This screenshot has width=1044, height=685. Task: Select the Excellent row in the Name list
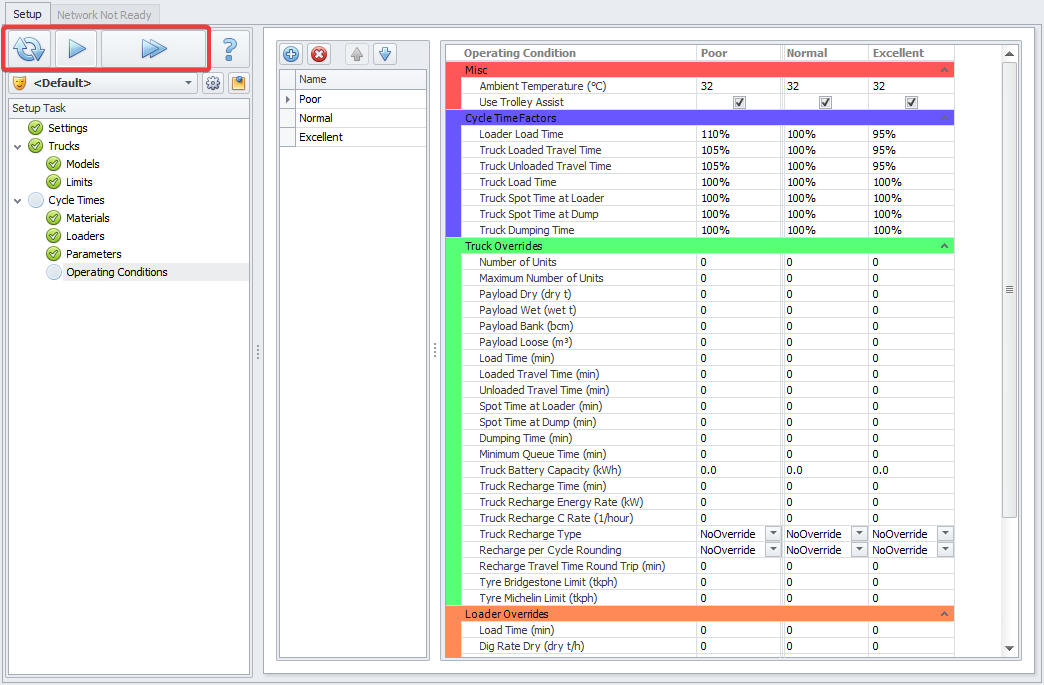[x=321, y=137]
